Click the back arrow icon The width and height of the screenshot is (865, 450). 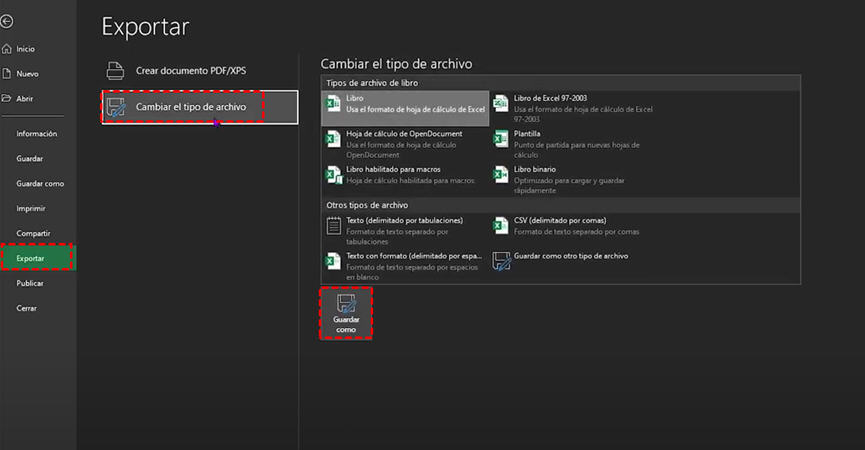pos(6,22)
